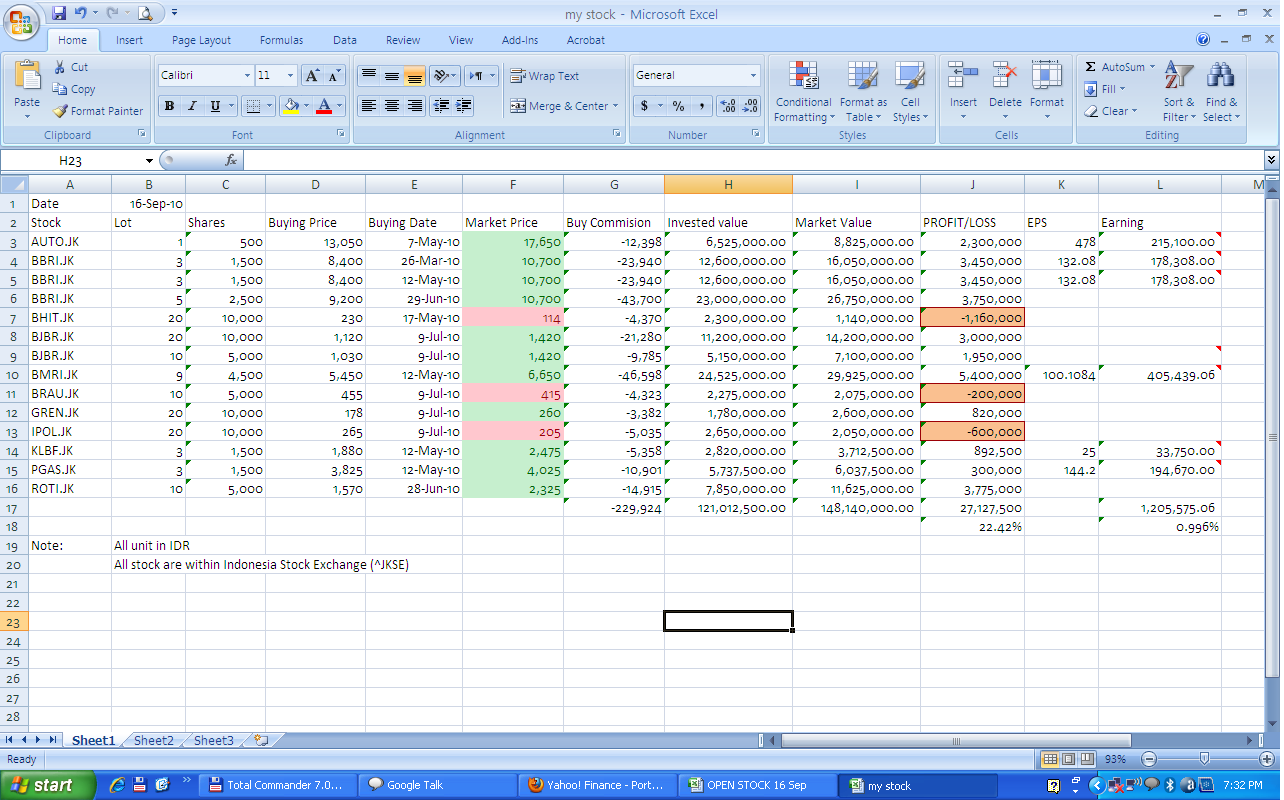Open the font size dropdown
1284x800 pixels.
pyautogui.click(x=291, y=76)
